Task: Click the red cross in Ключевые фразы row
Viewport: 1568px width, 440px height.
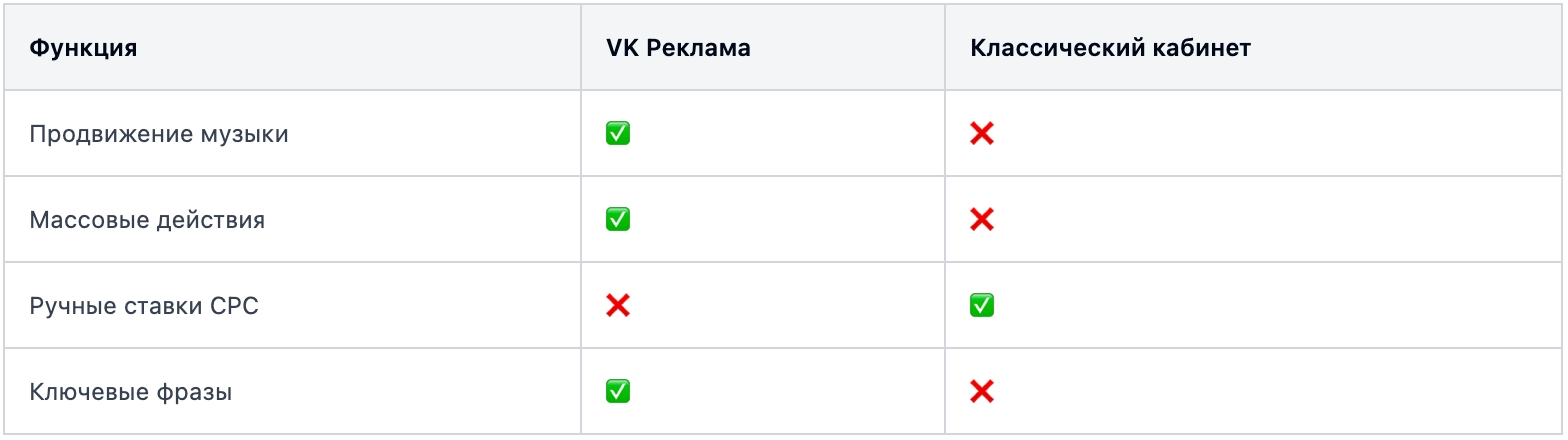Action: pyautogui.click(x=982, y=392)
